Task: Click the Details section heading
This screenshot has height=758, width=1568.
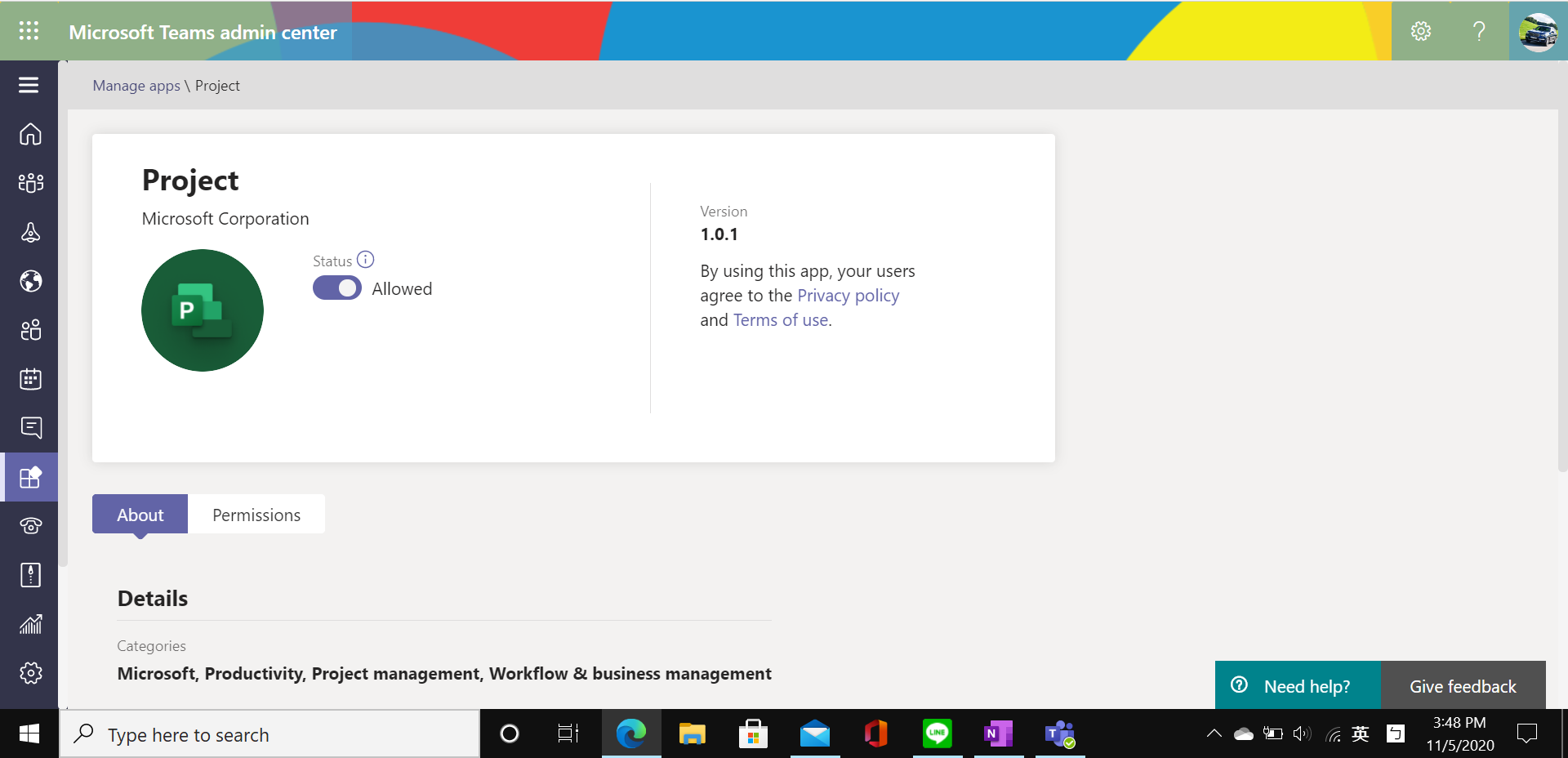Action: coord(153,599)
